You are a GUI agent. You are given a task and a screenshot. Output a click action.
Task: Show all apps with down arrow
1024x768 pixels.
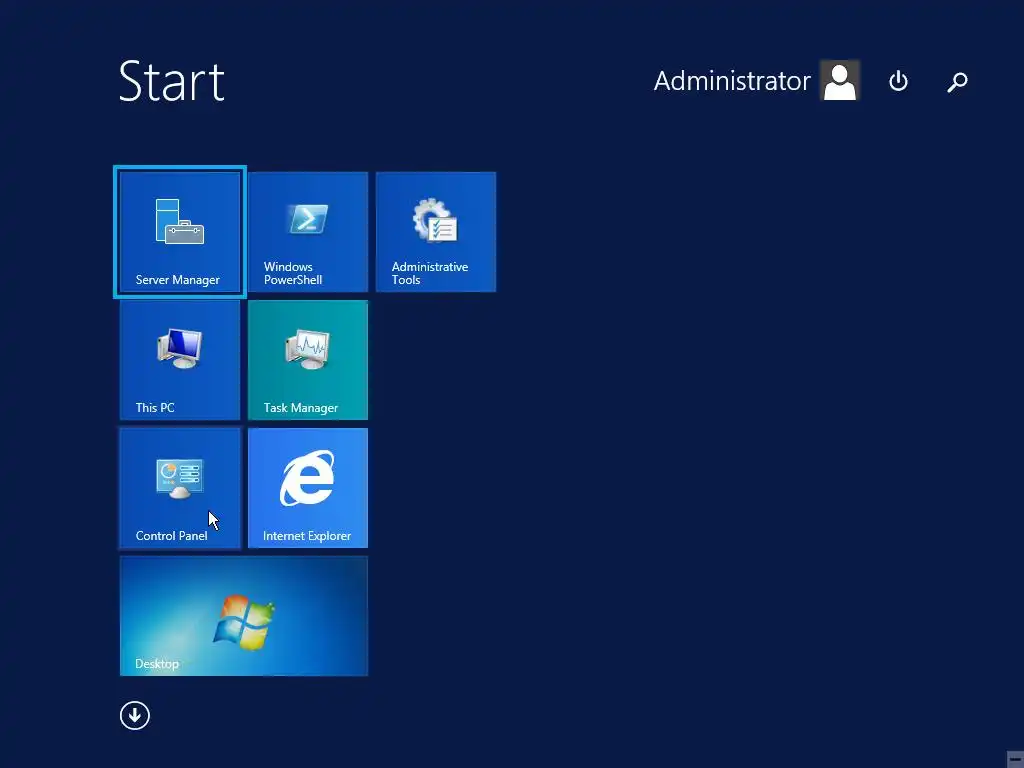(135, 715)
